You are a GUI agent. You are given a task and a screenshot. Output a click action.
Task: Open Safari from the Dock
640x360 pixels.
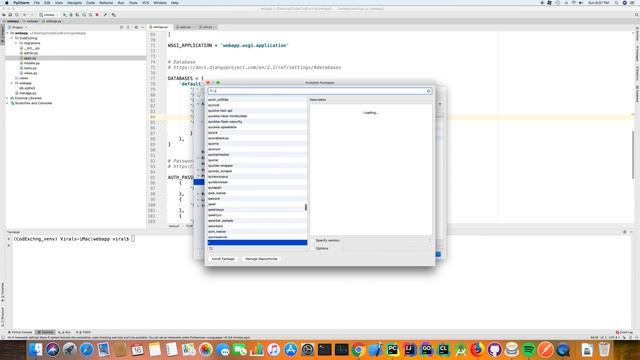point(87,350)
